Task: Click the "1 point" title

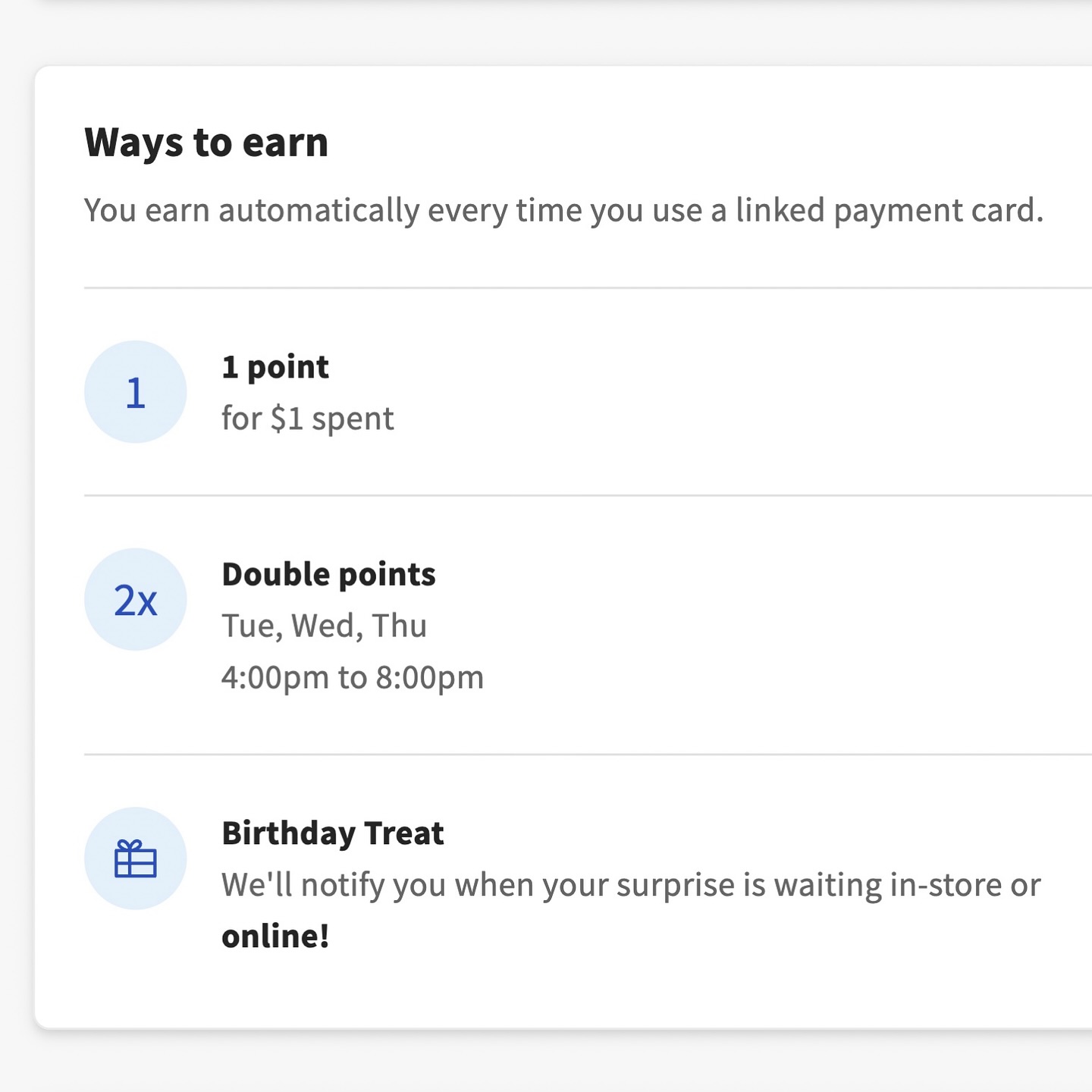Action: tap(275, 367)
